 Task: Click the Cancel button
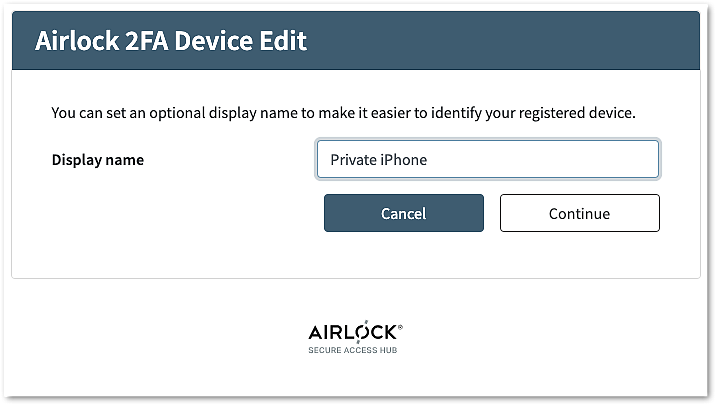pyautogui.click(x=403, y=213)
